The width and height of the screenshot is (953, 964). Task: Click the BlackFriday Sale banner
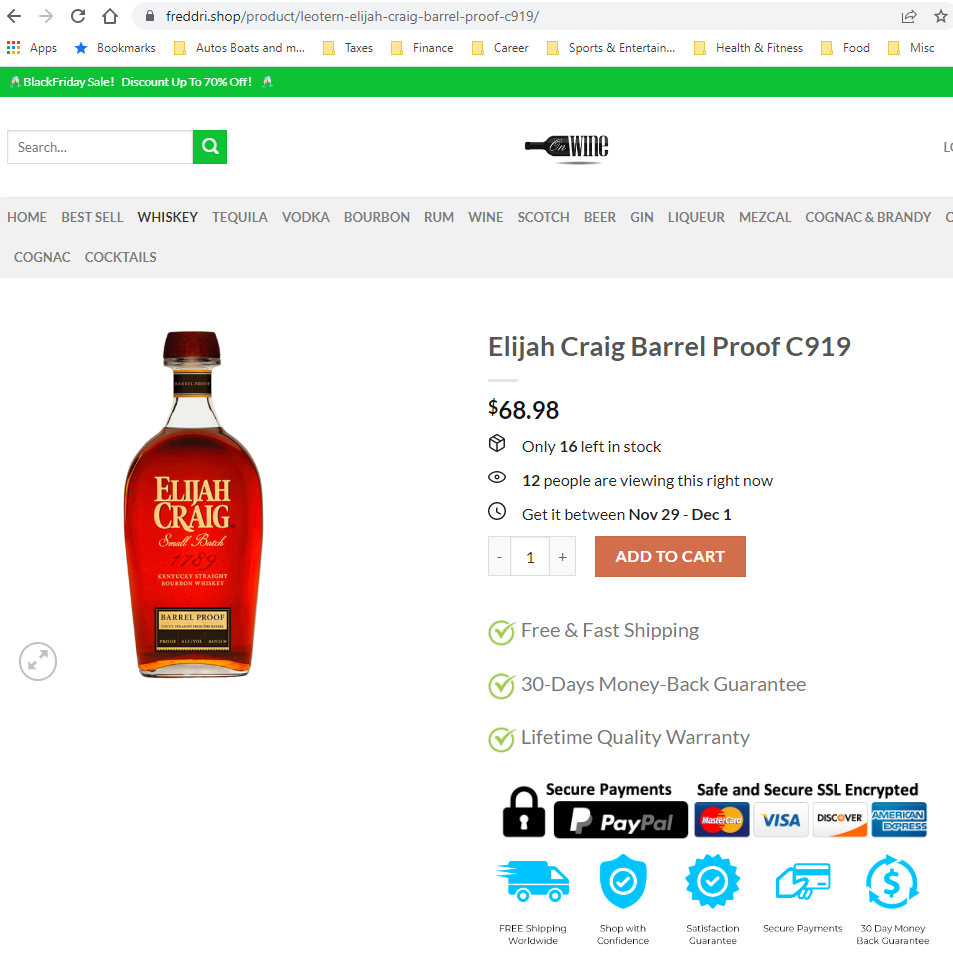pos(140,82)
